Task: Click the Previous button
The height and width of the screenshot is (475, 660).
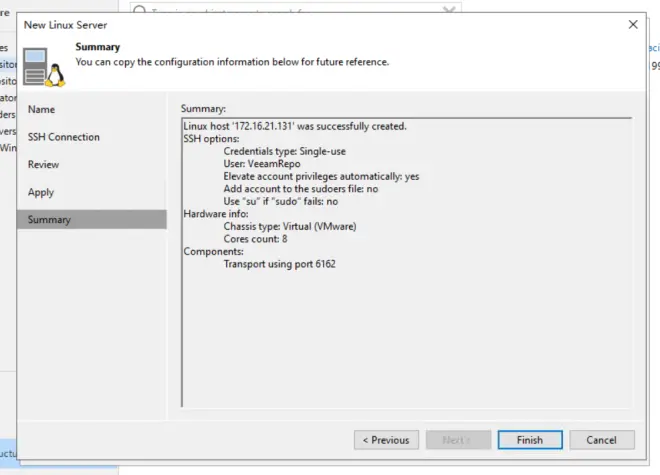Action: [386, 440]
